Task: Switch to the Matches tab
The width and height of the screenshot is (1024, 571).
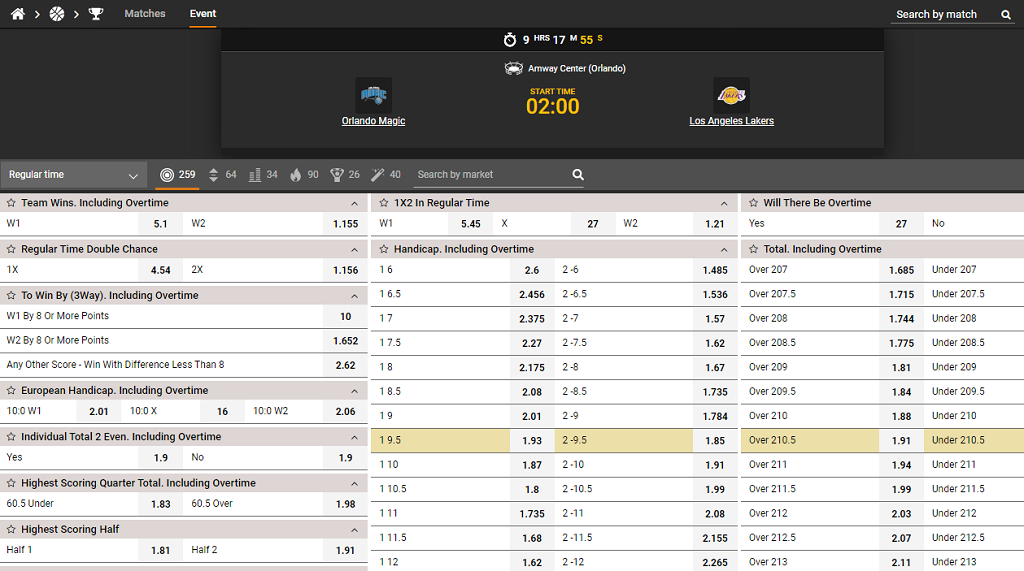Action: 145,14
